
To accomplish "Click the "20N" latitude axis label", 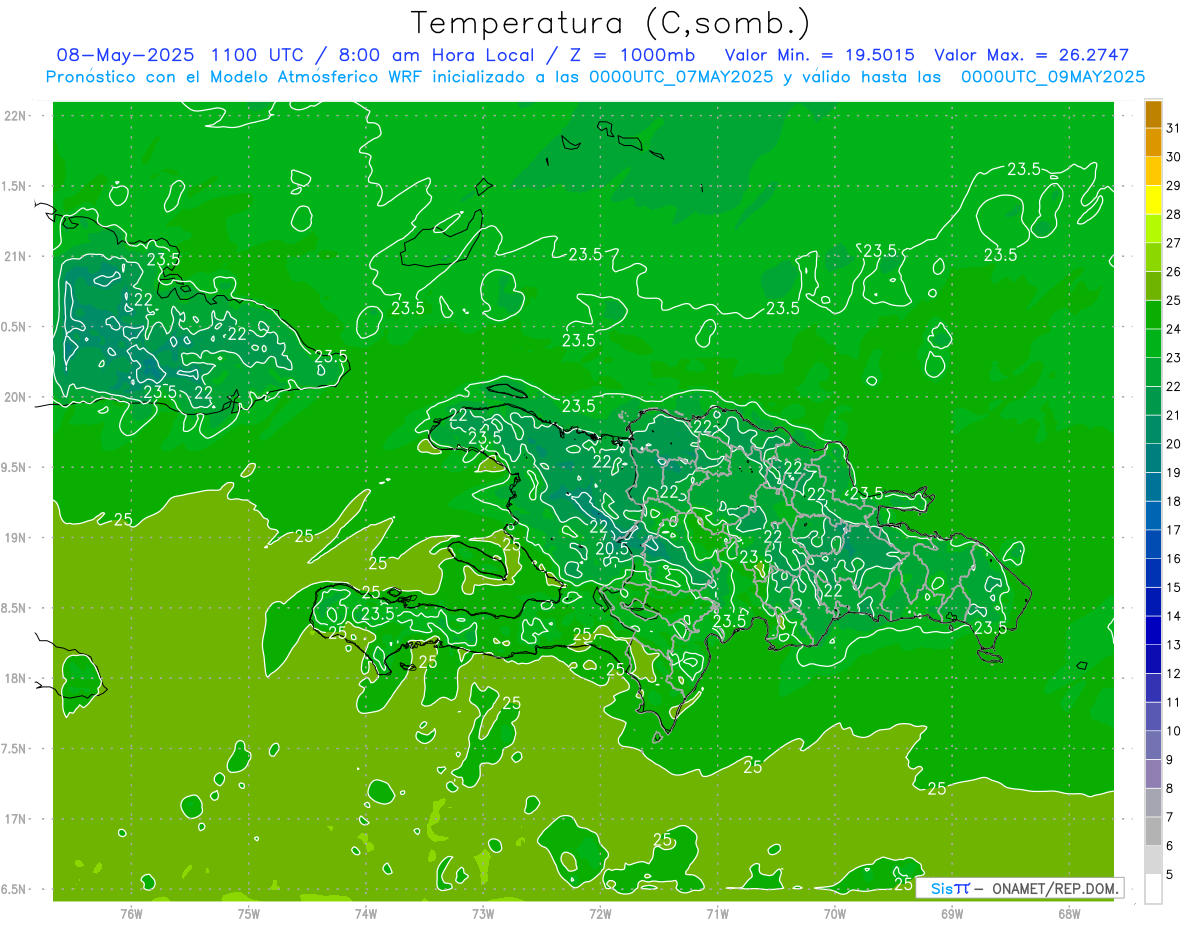I will coord(16,397).
